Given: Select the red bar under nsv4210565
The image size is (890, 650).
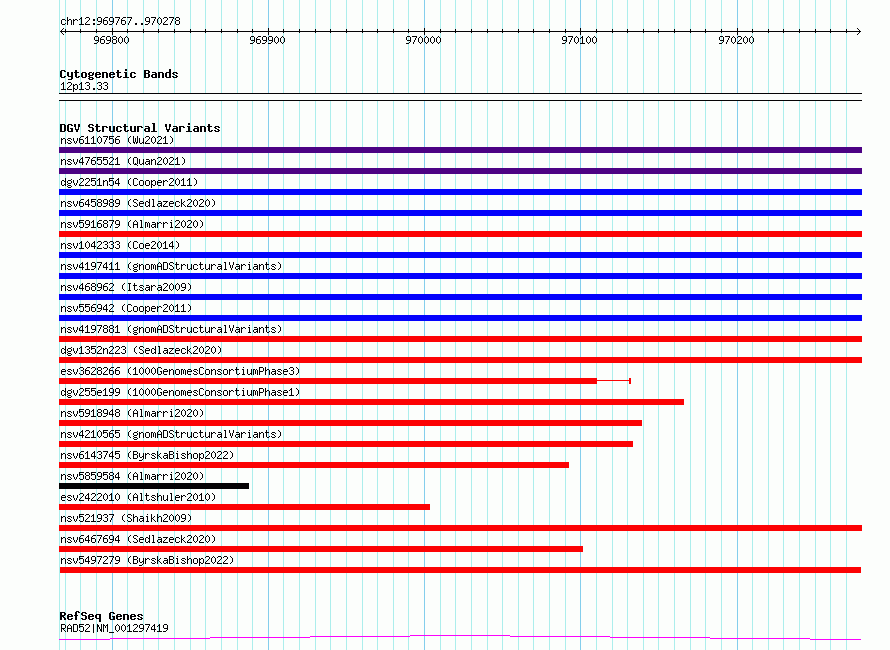Looking at the screenshot, I should 346,444.
